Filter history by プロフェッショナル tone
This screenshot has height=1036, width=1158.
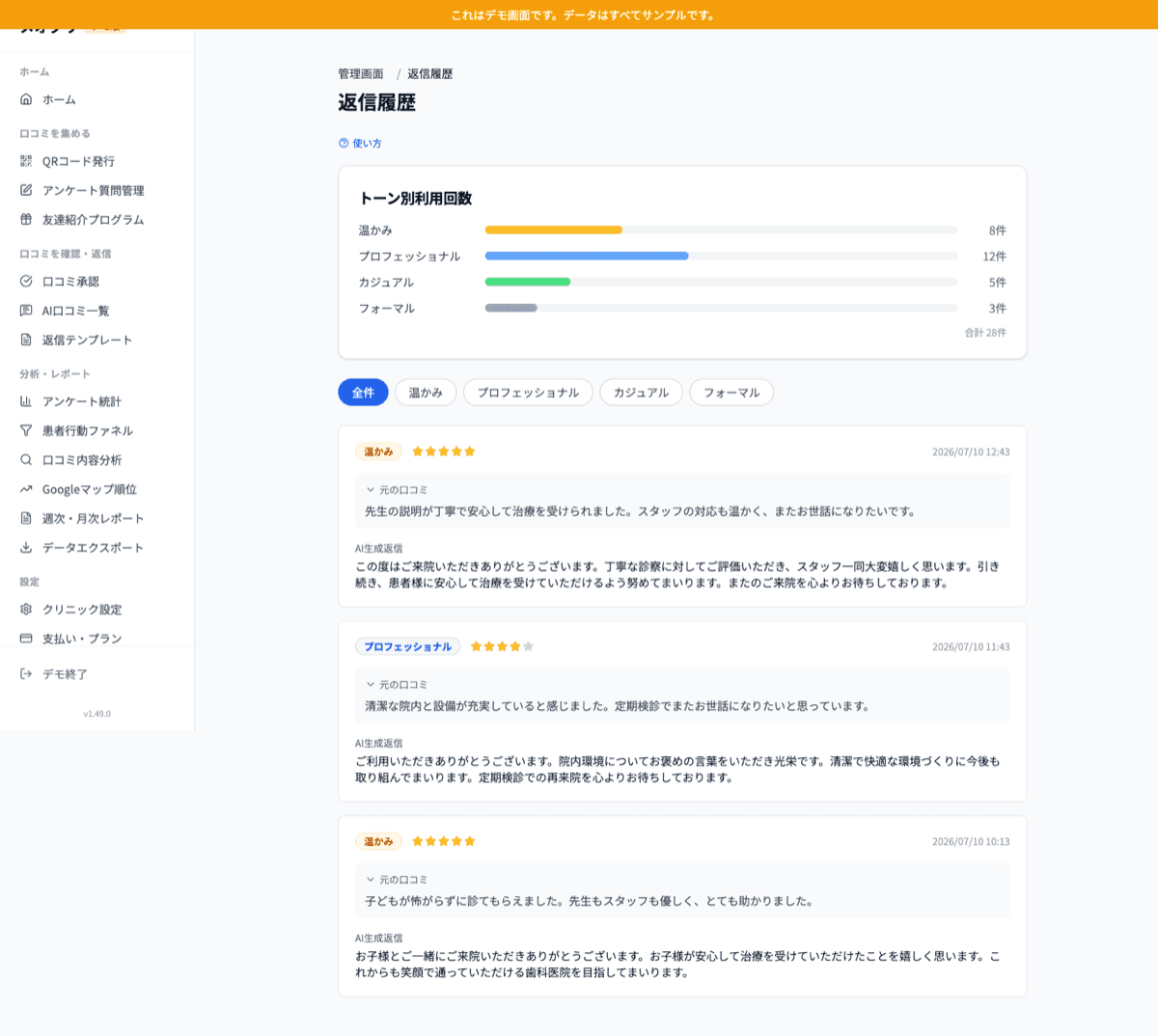coord(528,393)
